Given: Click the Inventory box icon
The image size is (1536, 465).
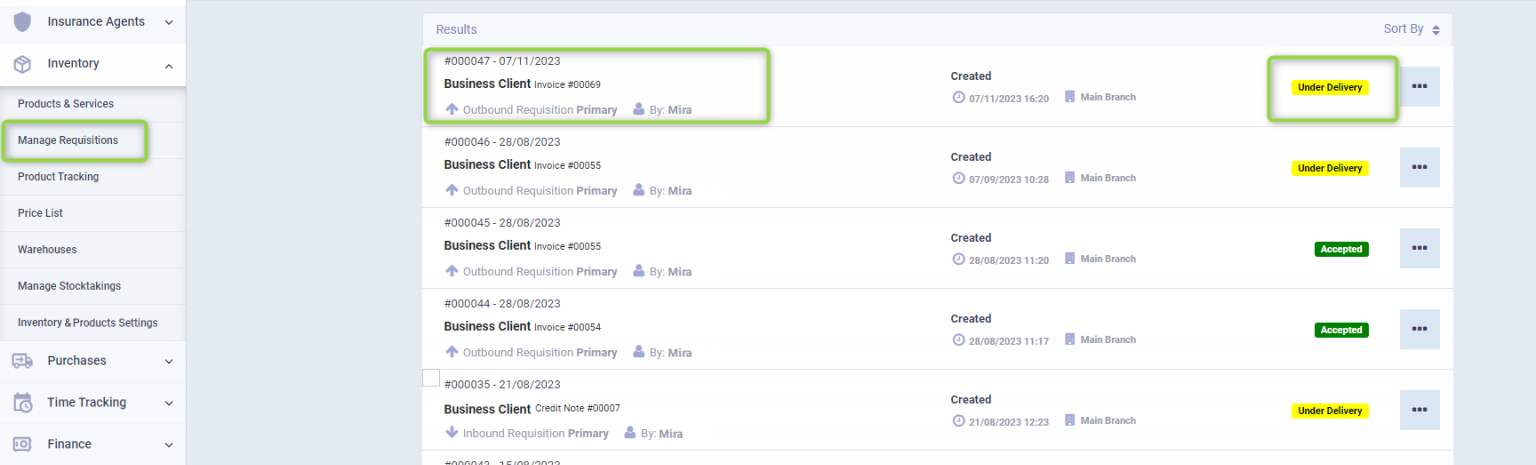Looking at the screenshot, I should point(22,64).
